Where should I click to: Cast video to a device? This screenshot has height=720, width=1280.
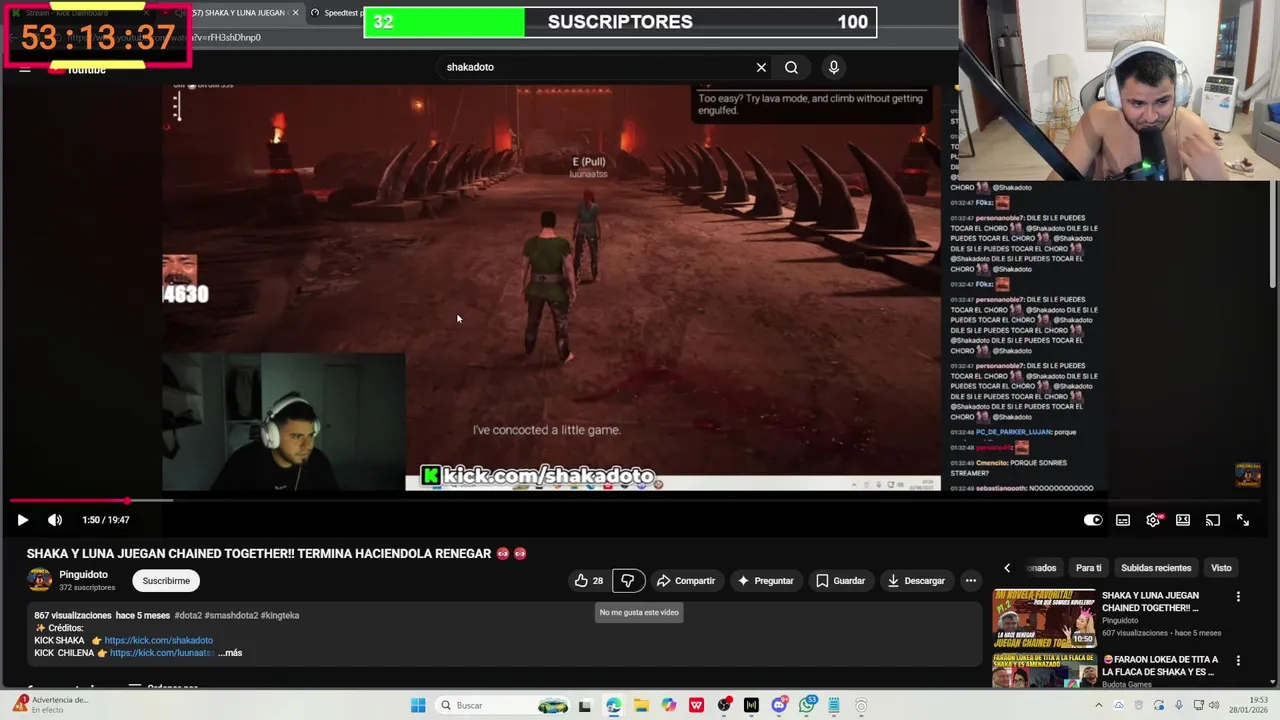click(x=1213, y=520)
